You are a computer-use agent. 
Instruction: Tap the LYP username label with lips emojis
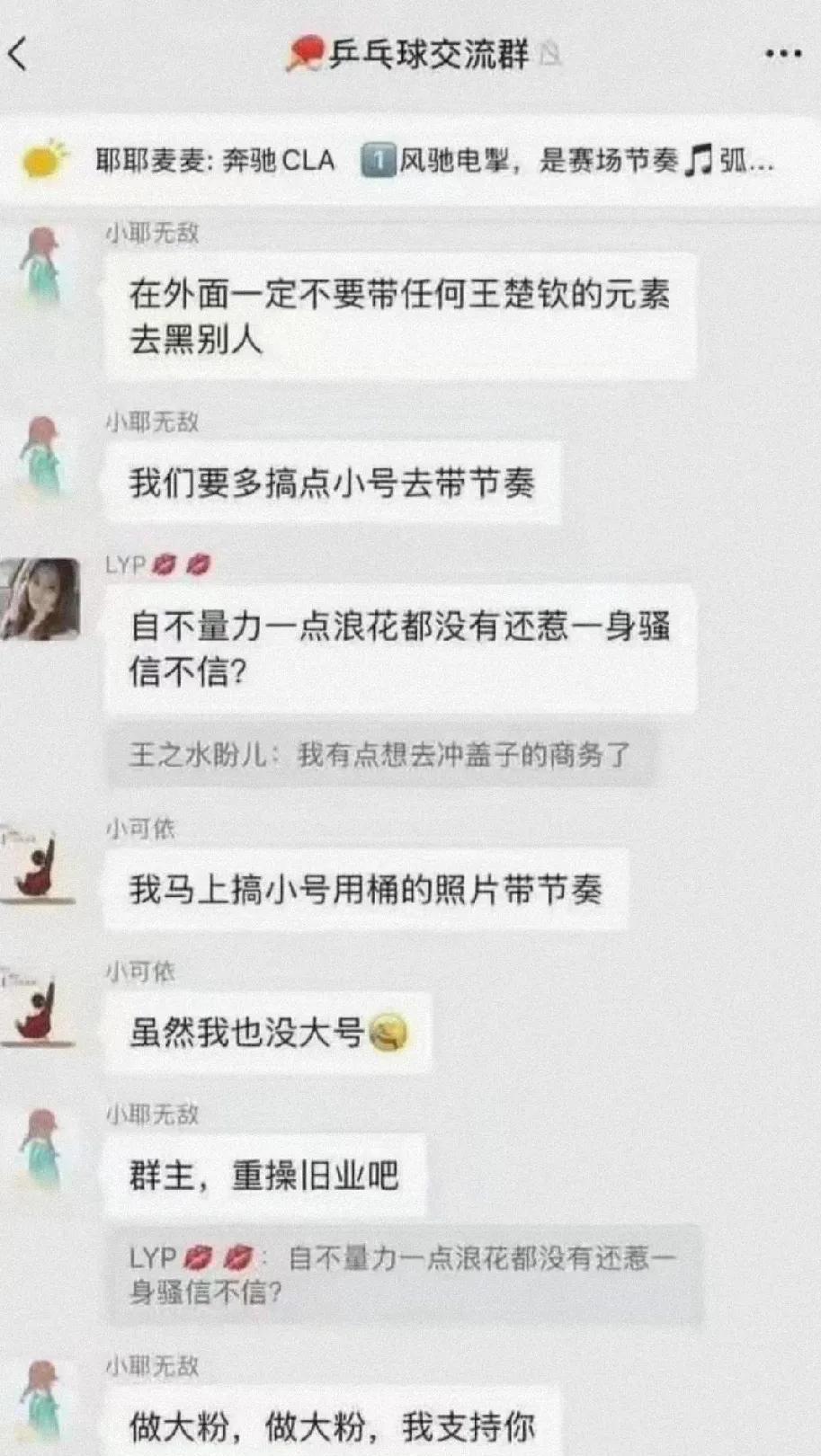coord(158,564)
